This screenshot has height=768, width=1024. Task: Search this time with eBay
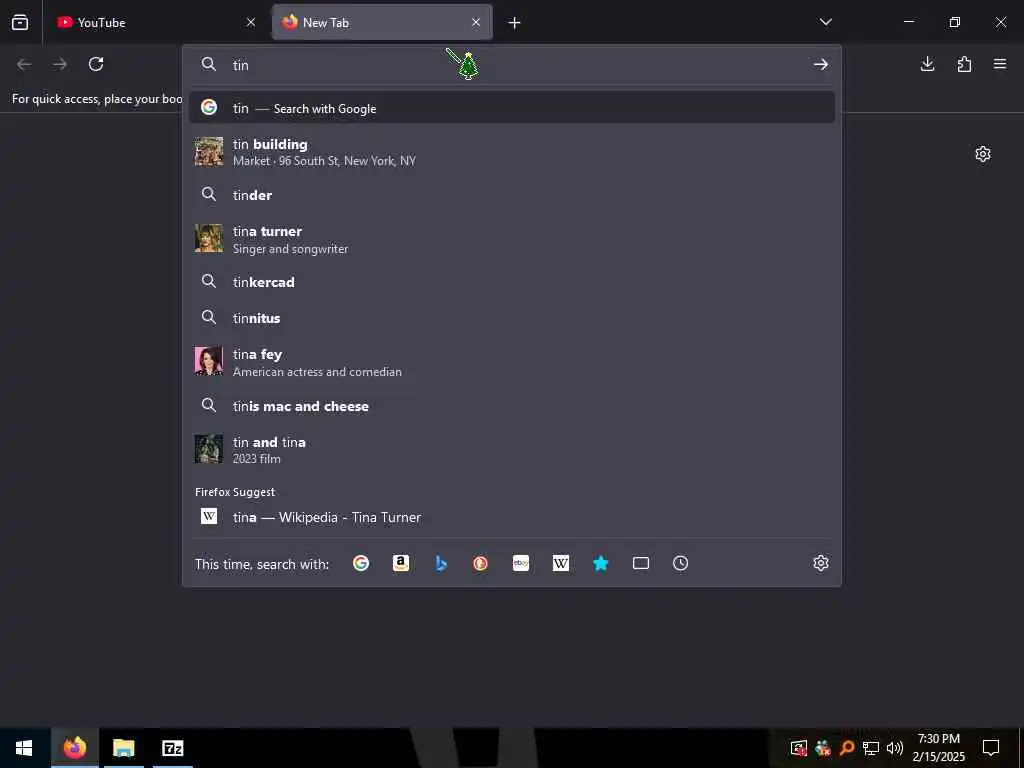click(x=521, y=563)
